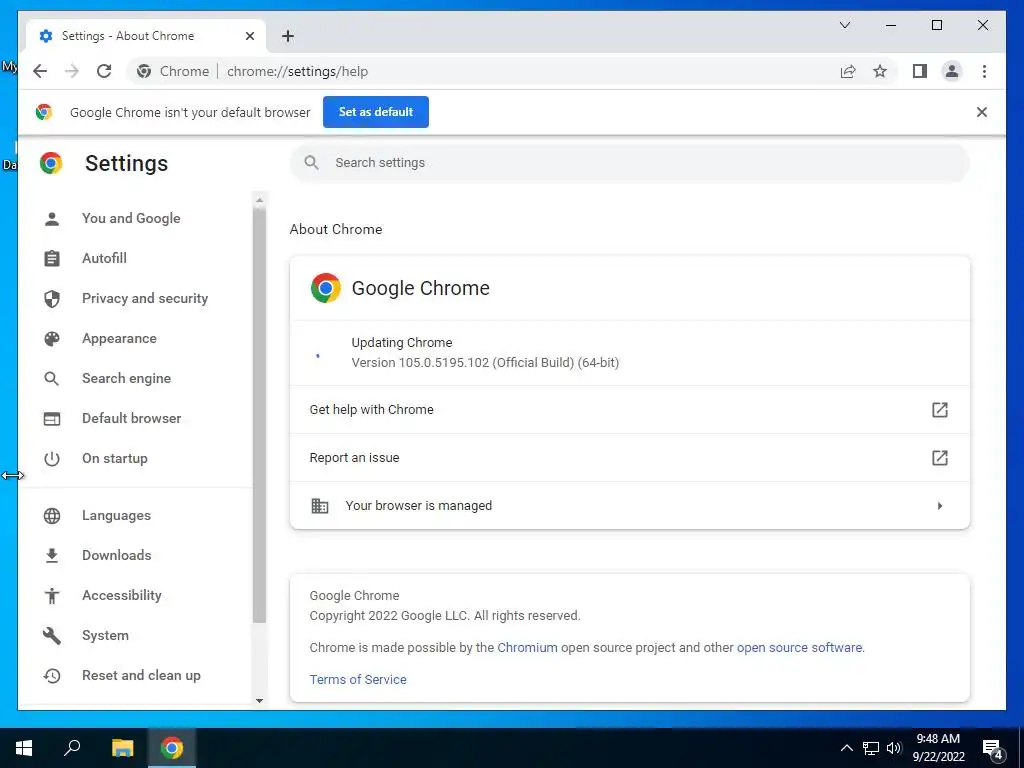Screen dimensions: 1024x768
Task: Open Get help with Chrome
Action: point(630,409)
